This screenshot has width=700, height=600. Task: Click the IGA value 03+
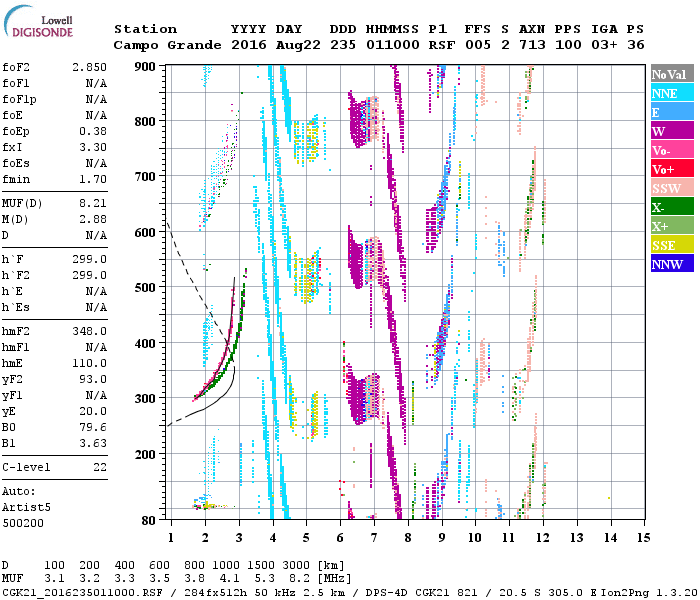click(x=604, y=45)
